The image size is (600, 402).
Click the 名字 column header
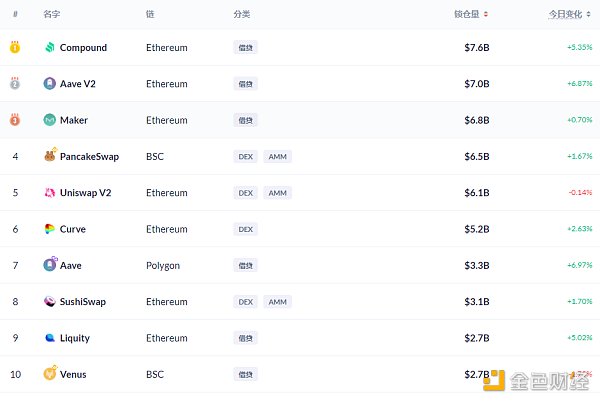click(x=52, y=15)
